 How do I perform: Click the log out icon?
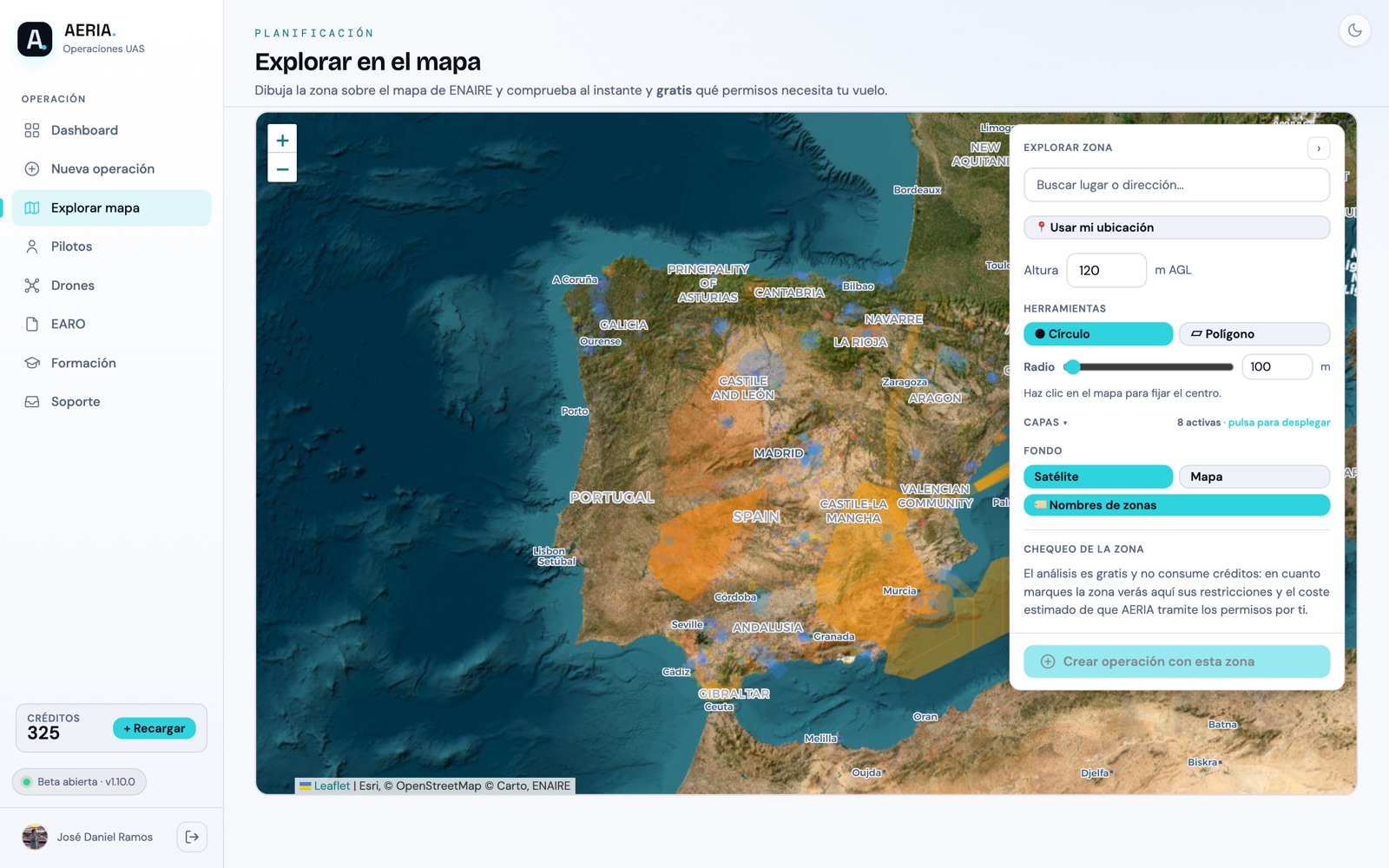point(192,837)
